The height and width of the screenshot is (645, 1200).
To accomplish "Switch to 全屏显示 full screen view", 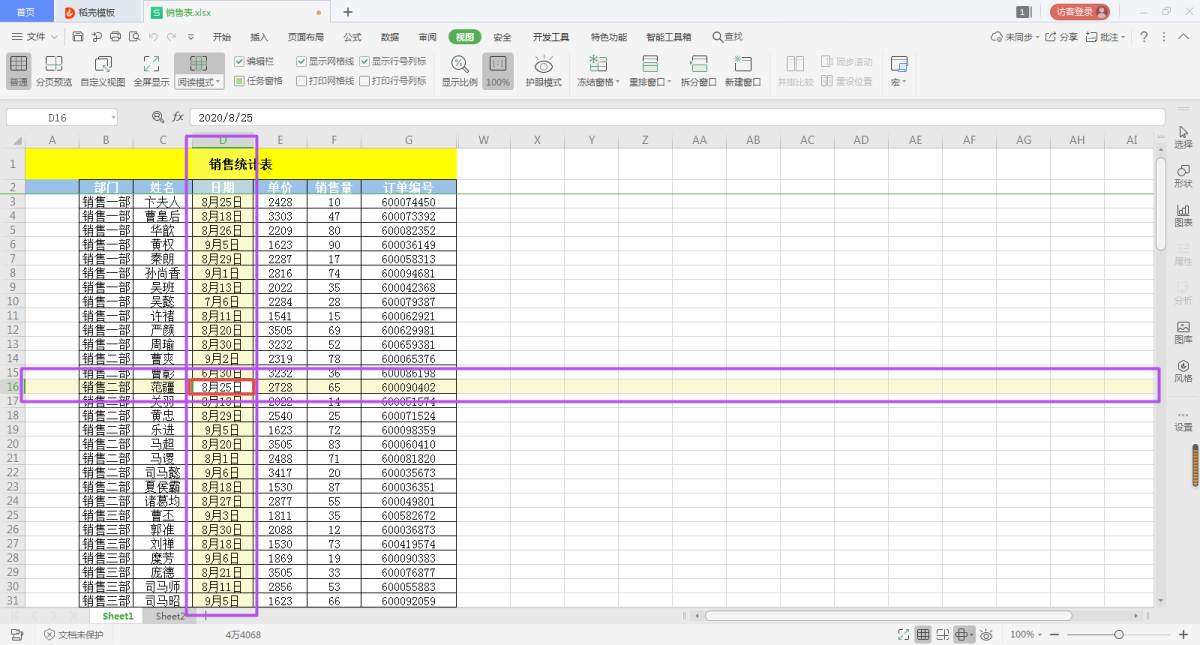I will point(151,65).
